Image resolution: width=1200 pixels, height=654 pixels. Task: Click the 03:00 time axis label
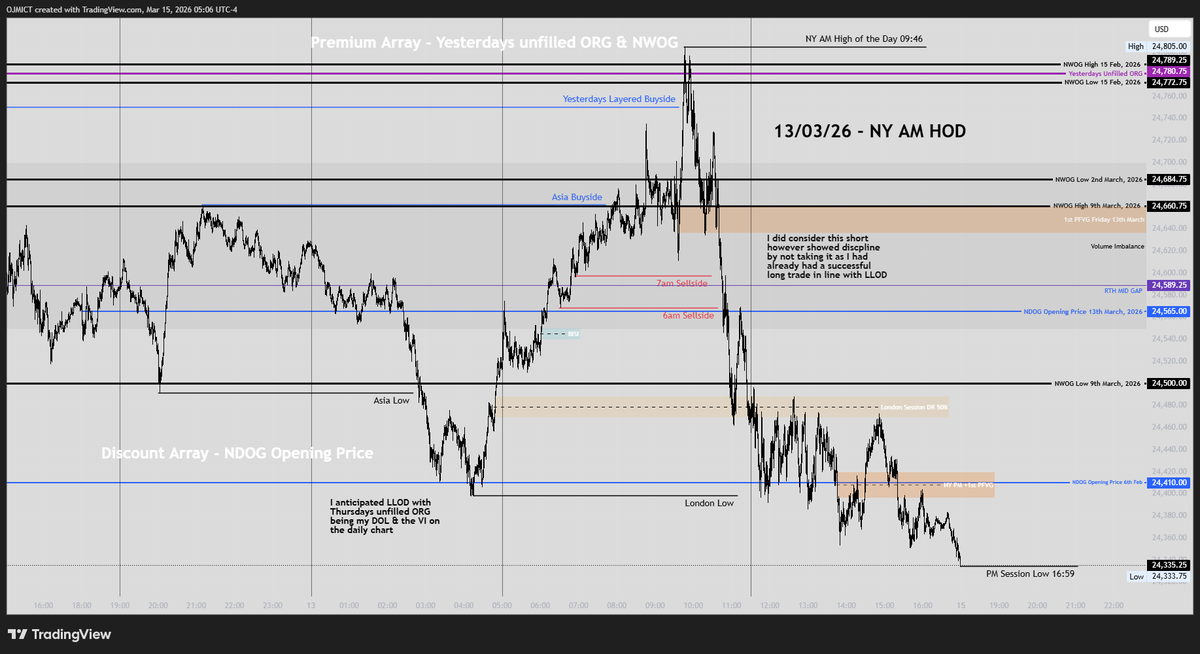(x=425, y=606)
